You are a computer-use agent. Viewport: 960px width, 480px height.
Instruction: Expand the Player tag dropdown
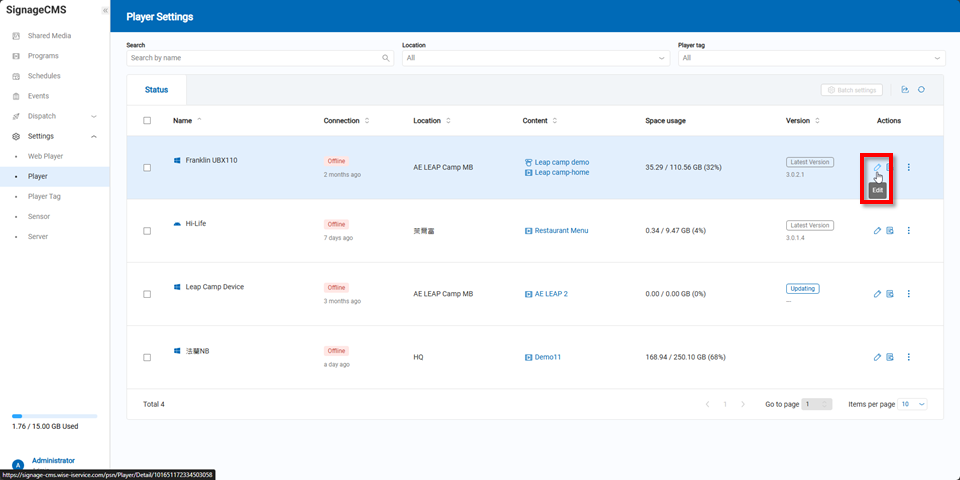811,58
